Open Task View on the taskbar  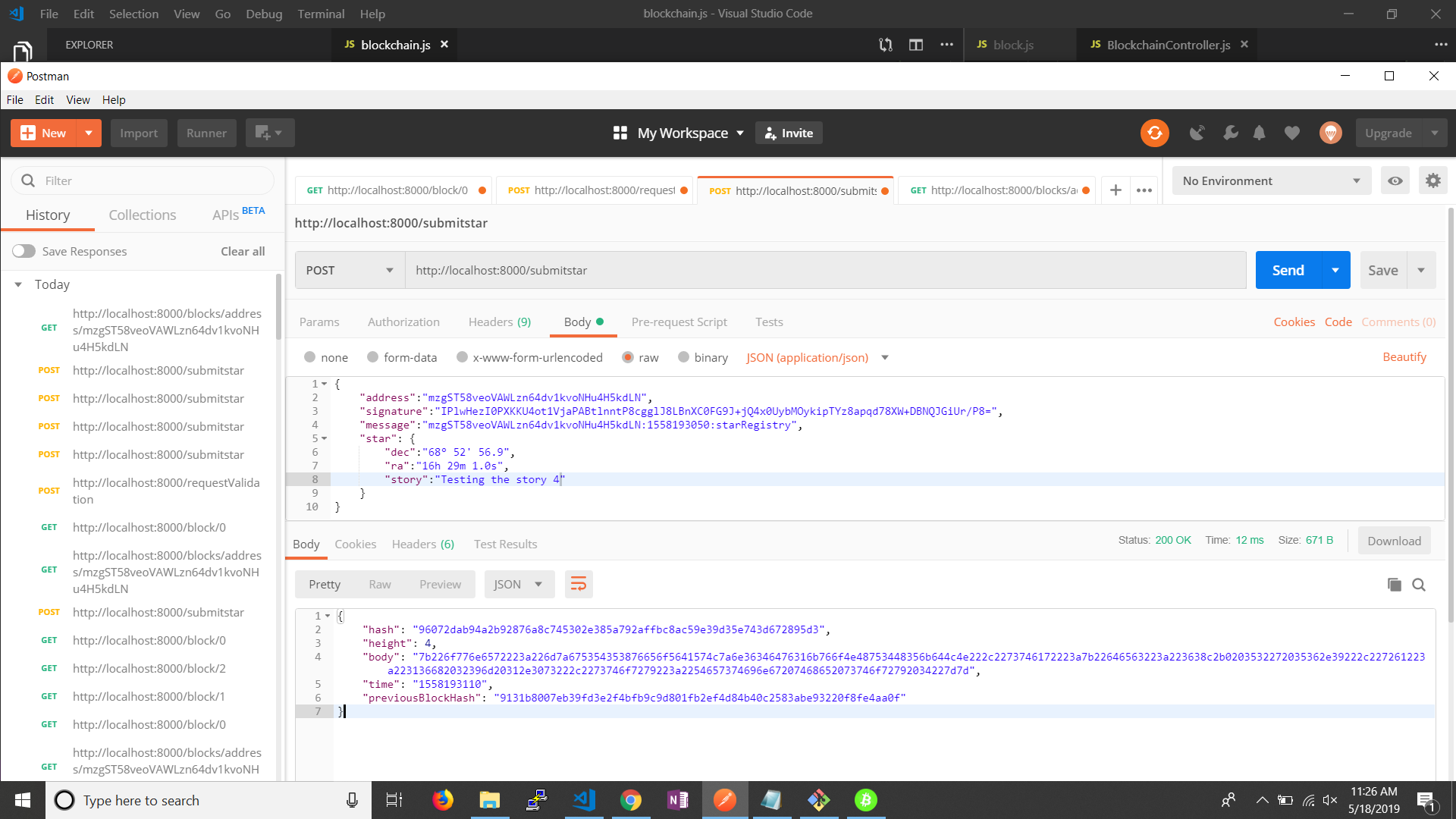pos(394,800)
